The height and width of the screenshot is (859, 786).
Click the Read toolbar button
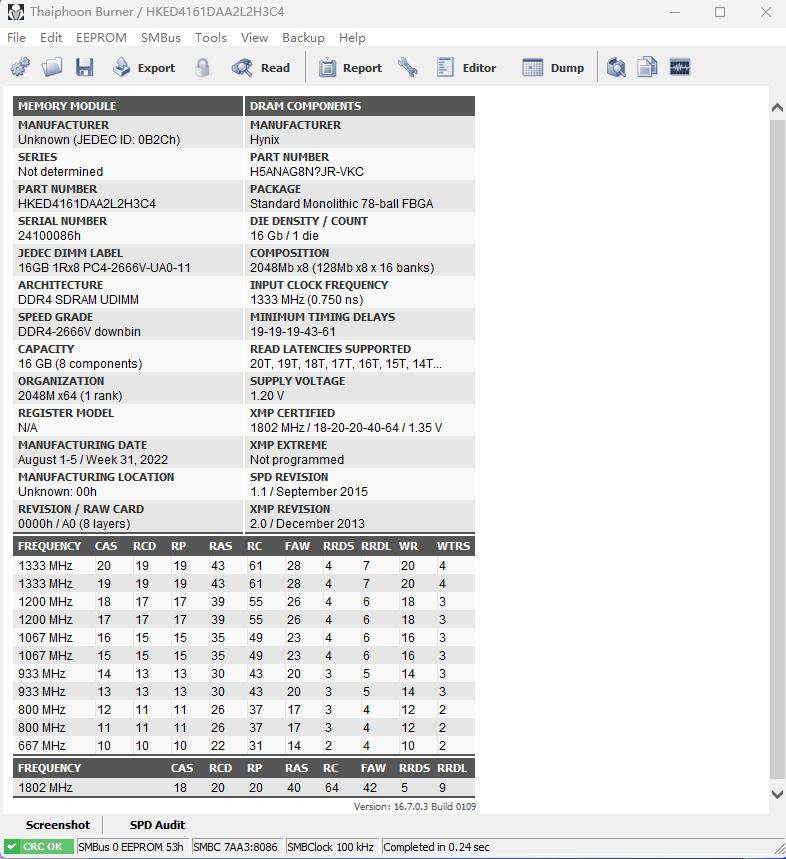261,67
